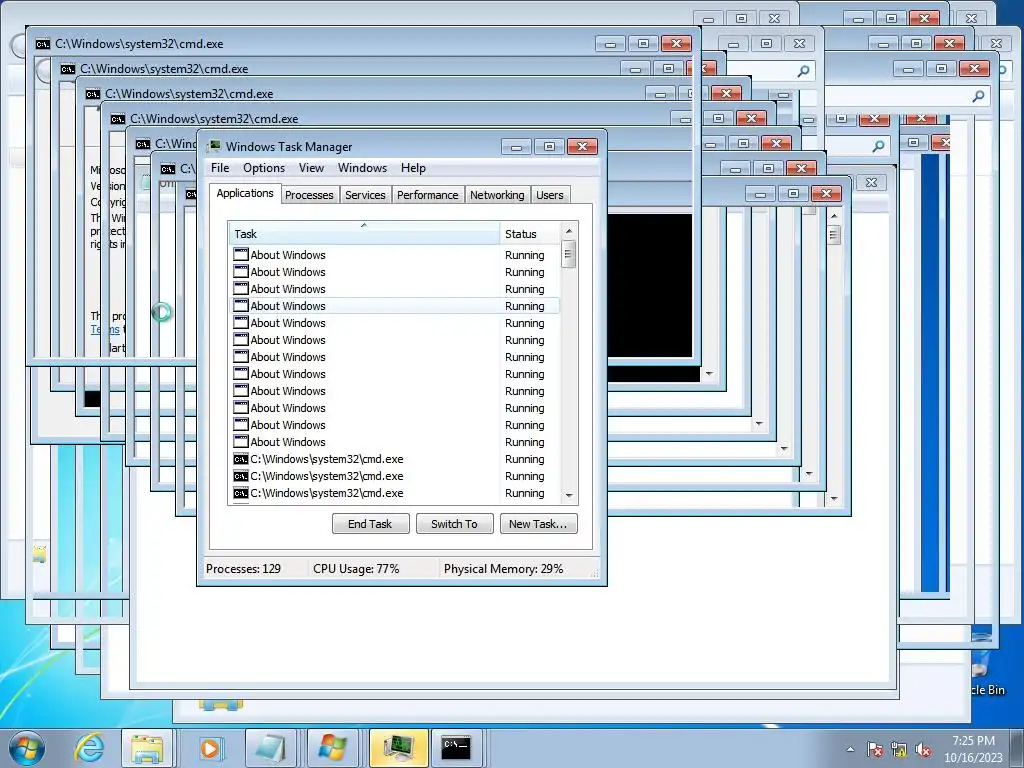The width and height of the screenshot is (1024, 768).
Task: Click the Switch To button
Action: (x=455, y=524)
